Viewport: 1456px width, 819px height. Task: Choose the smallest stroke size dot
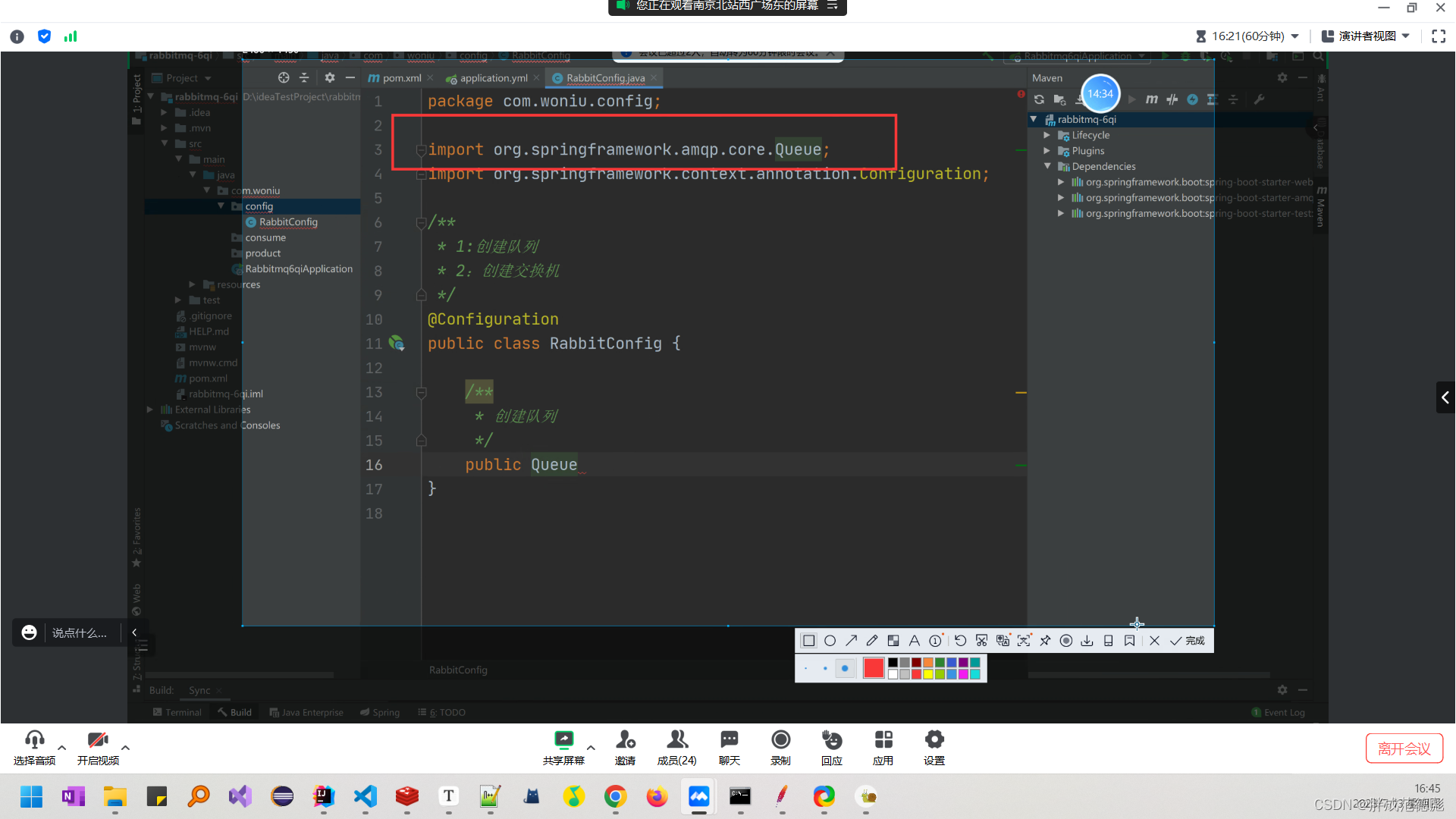tap(805, 668)
